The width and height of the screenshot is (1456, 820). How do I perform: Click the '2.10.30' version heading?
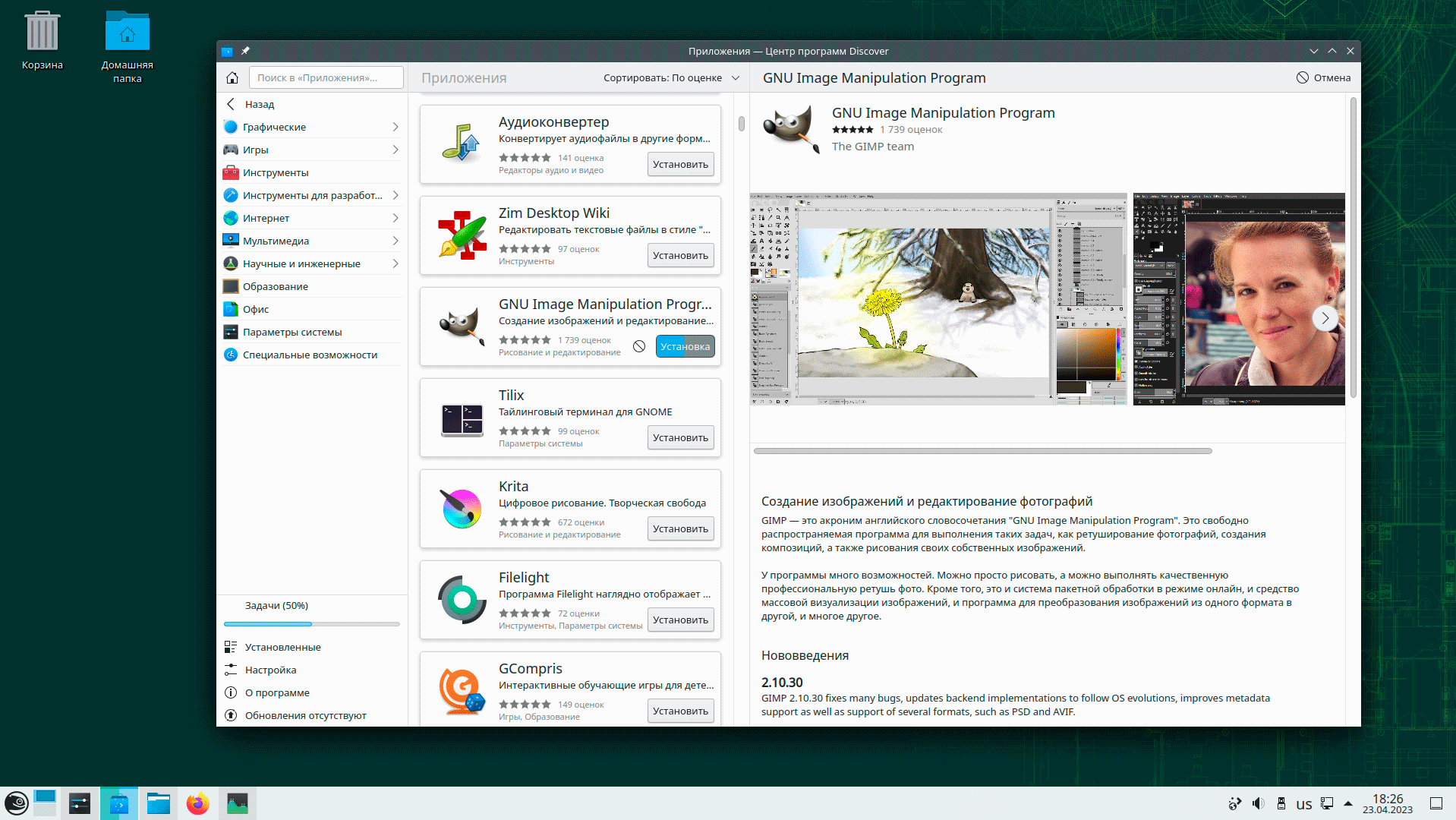782,683
